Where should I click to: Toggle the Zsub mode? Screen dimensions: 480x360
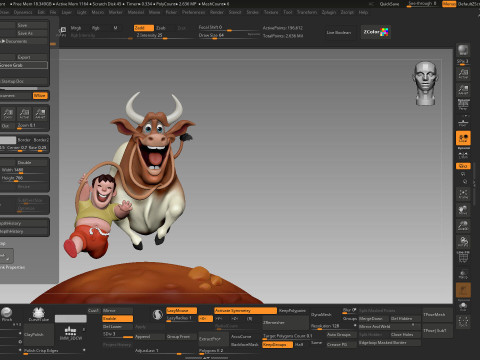161,28
